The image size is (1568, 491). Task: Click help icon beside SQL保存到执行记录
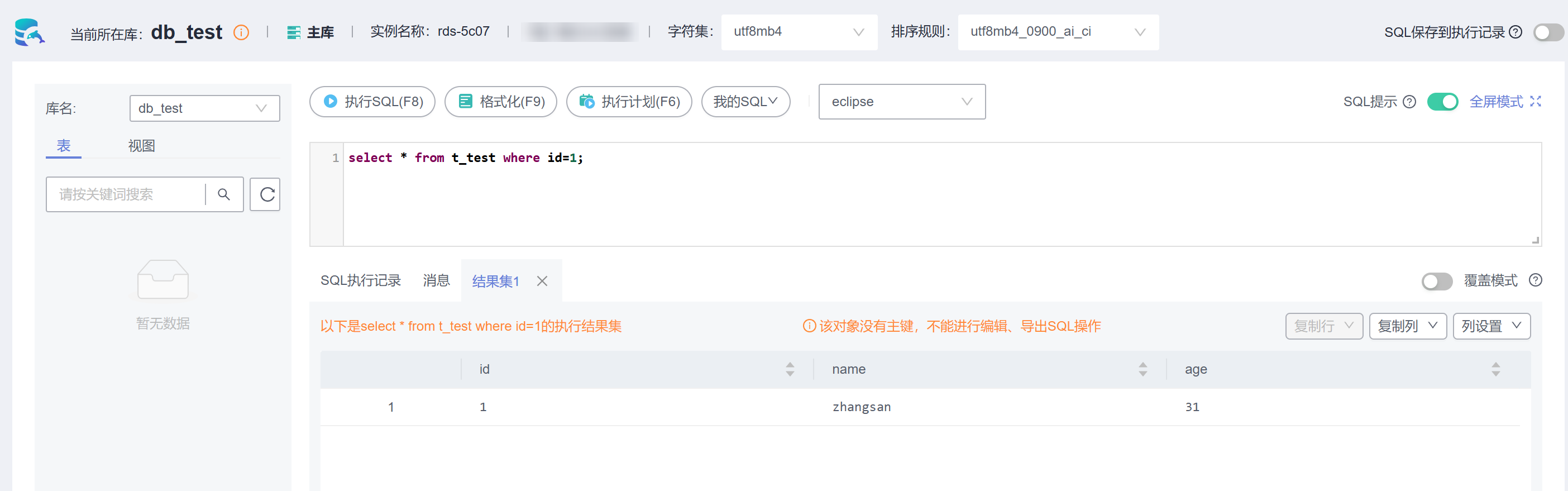click(x=1516, y=32)
